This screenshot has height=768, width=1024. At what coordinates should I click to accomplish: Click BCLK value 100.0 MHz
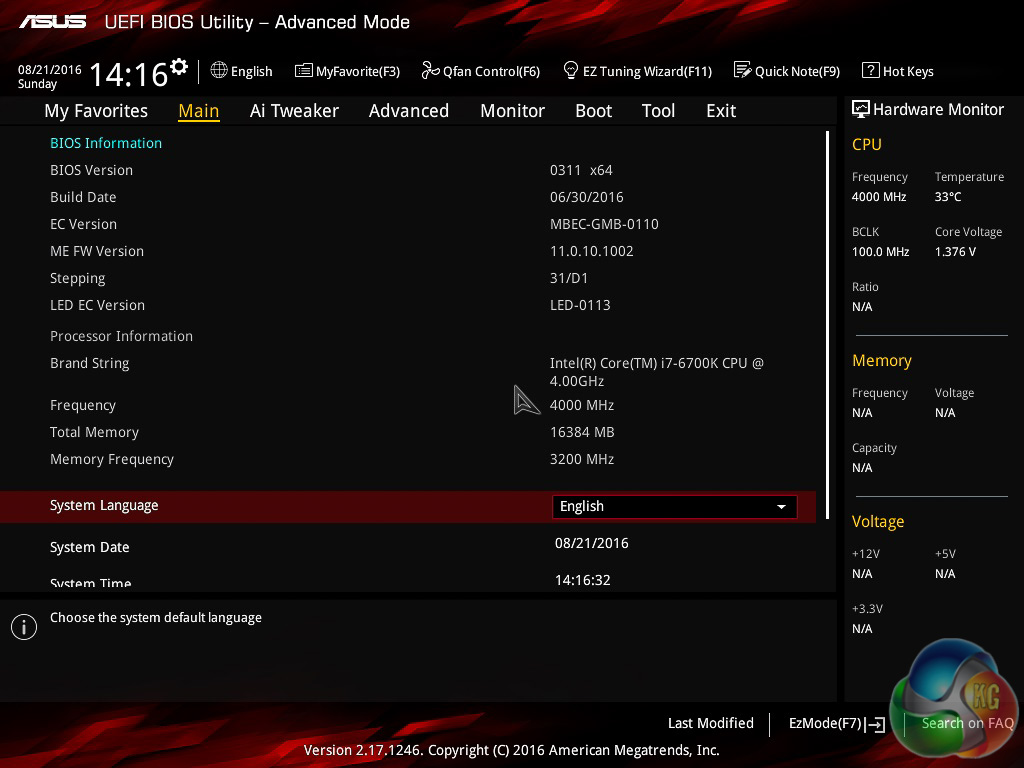(880, 251)
